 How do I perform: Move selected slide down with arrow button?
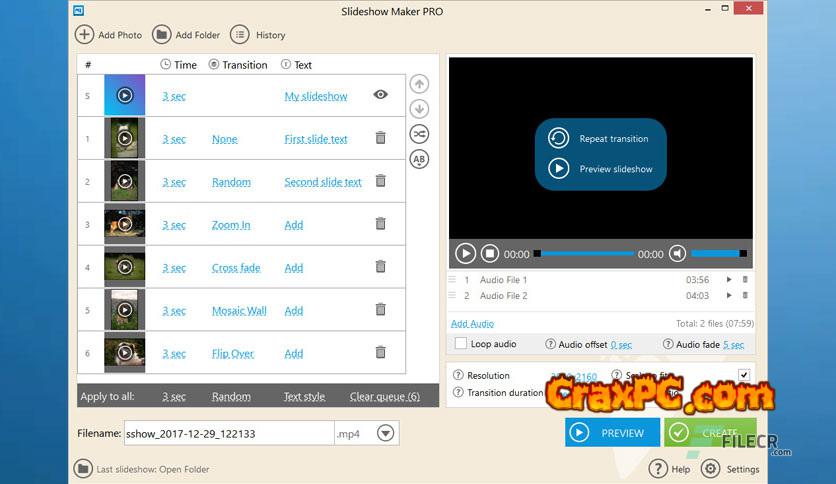click(x=420, y=109)
